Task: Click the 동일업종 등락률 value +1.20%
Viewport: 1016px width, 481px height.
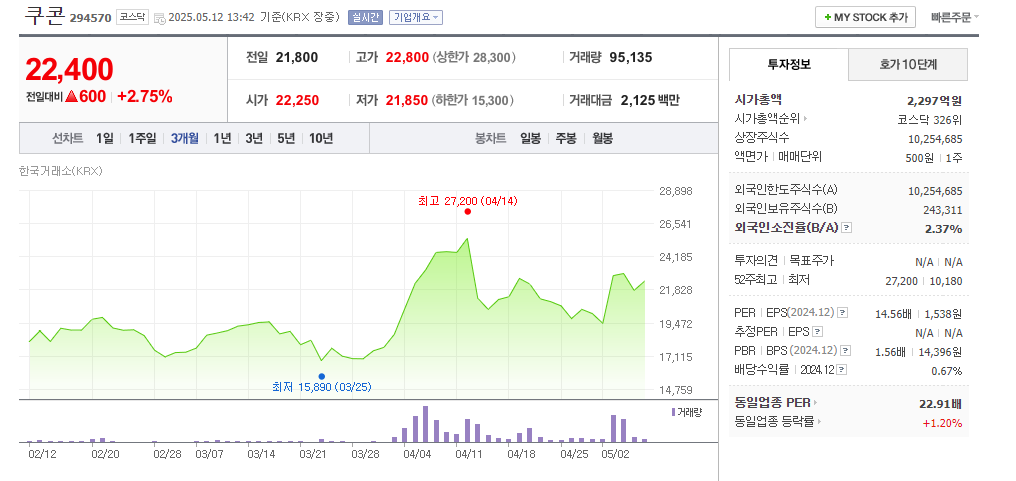Action: tap(943, 423)
